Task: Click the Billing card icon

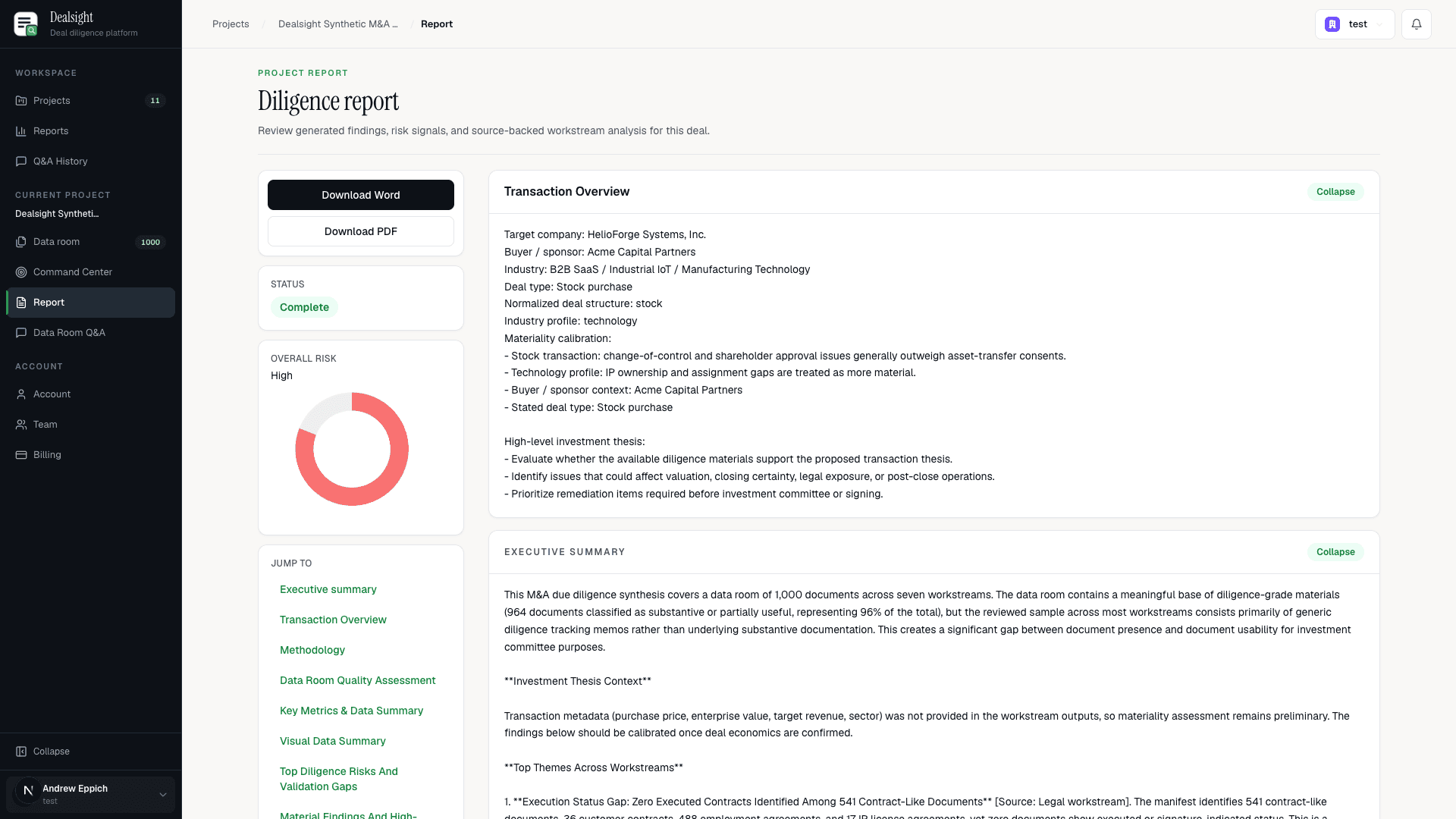Action: pyautogui.click(x=21, y=455)
